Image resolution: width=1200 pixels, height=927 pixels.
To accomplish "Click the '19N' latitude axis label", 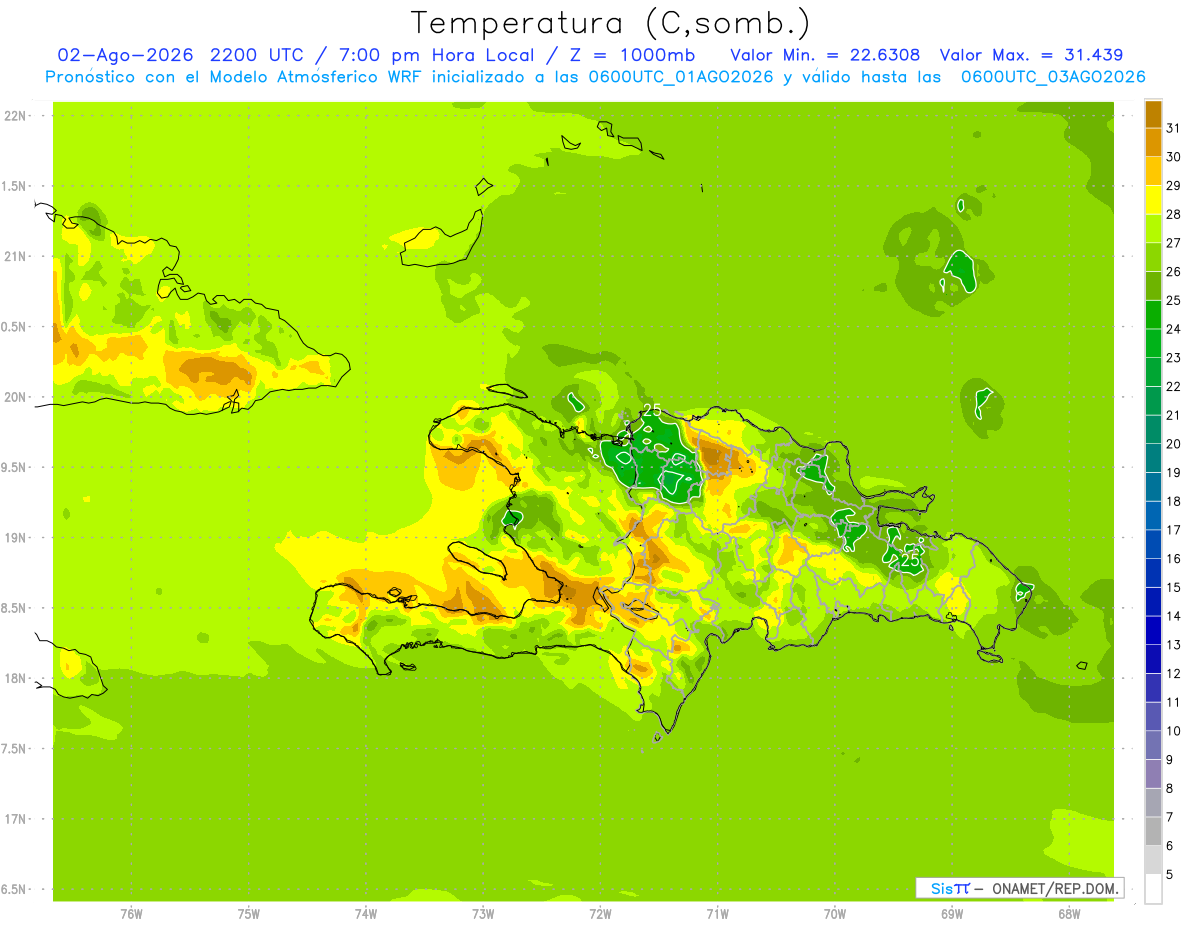I will (x=17, y=537).
